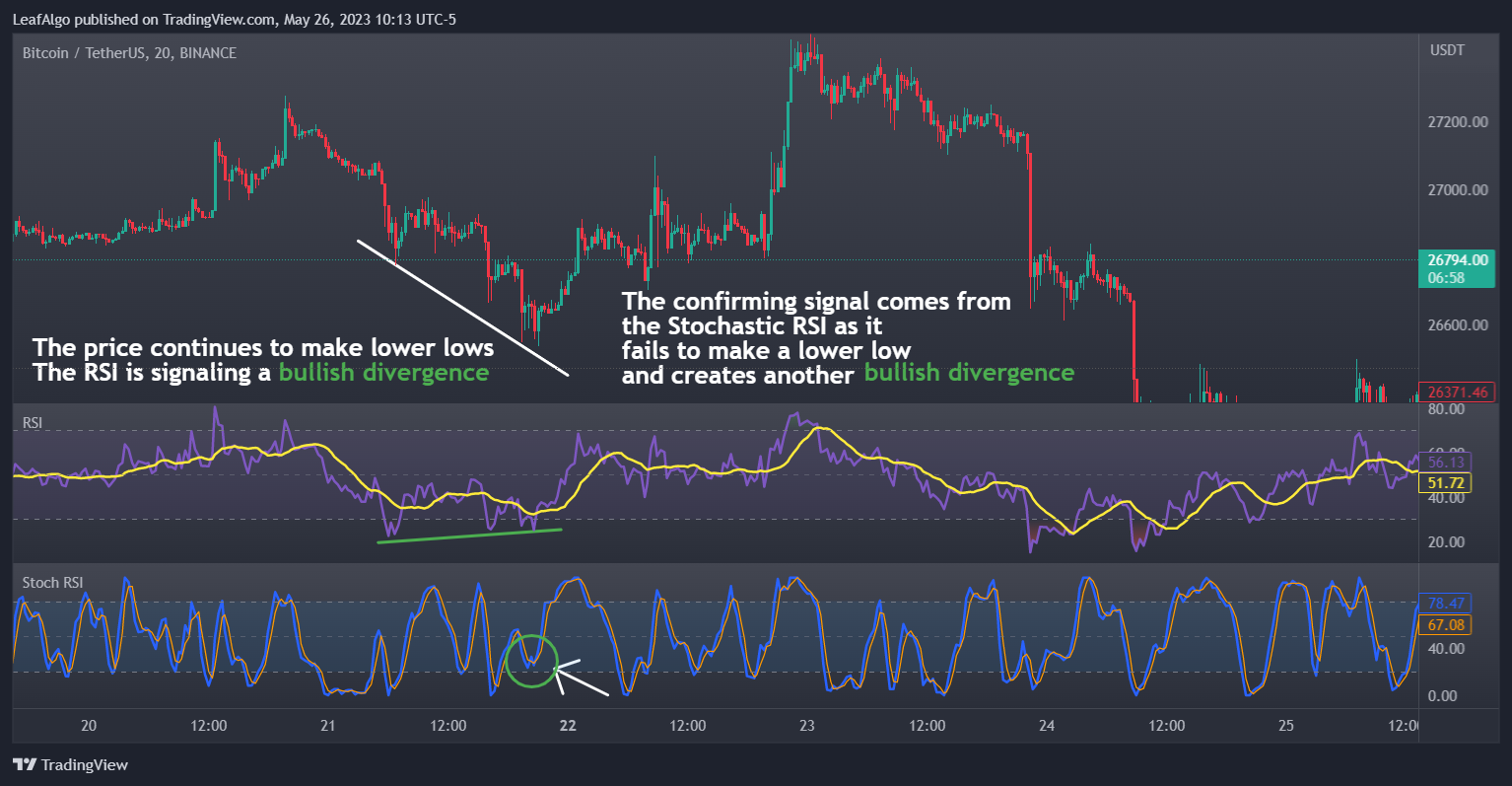Click the 40.00 level on Stoch RSI axis
This screenshot has width=1512, height=786.
click(x=1446, y=649)
